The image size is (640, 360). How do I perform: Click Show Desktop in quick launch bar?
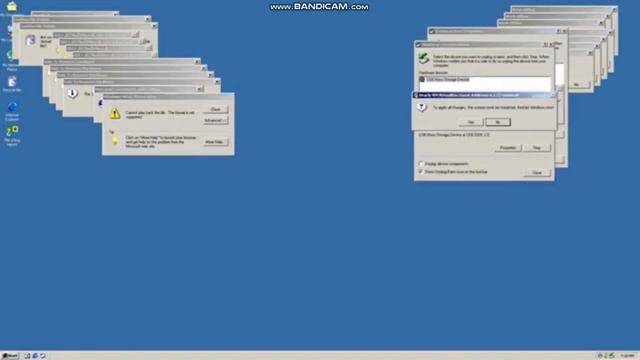click(x=27, y=356)
